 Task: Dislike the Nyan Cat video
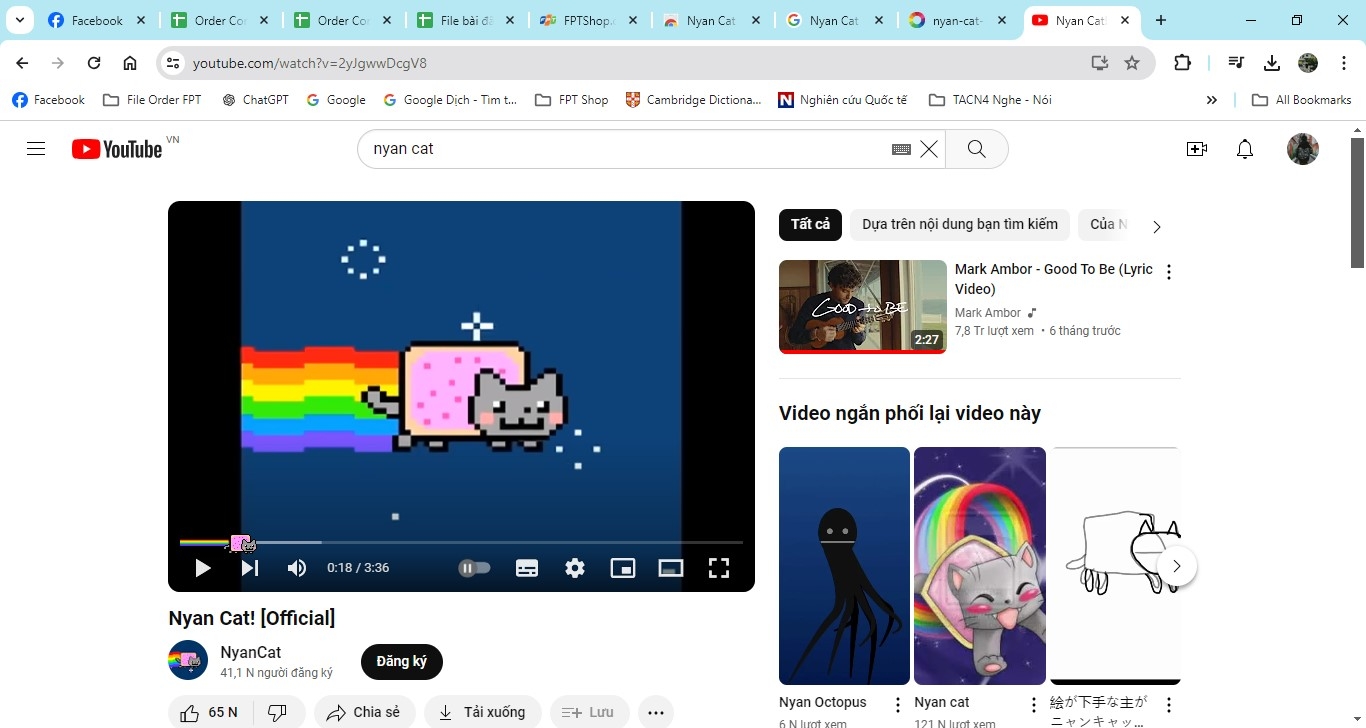point(278,713)
